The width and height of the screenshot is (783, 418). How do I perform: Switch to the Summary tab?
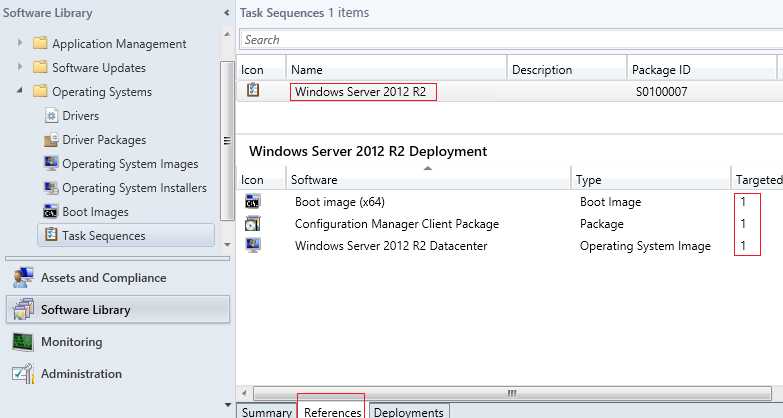coord(267,412)
